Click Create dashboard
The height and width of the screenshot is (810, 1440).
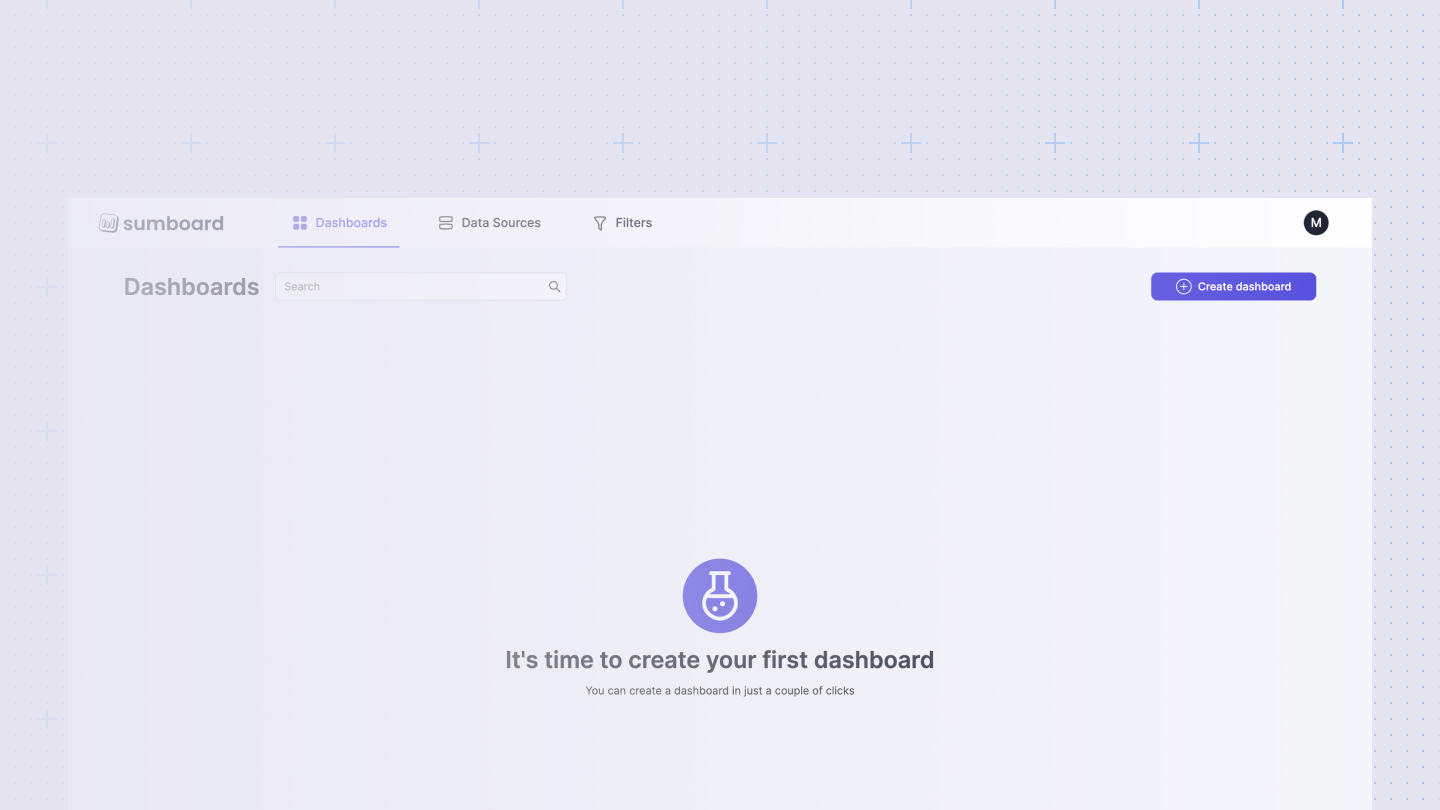tap(1233, 286)
